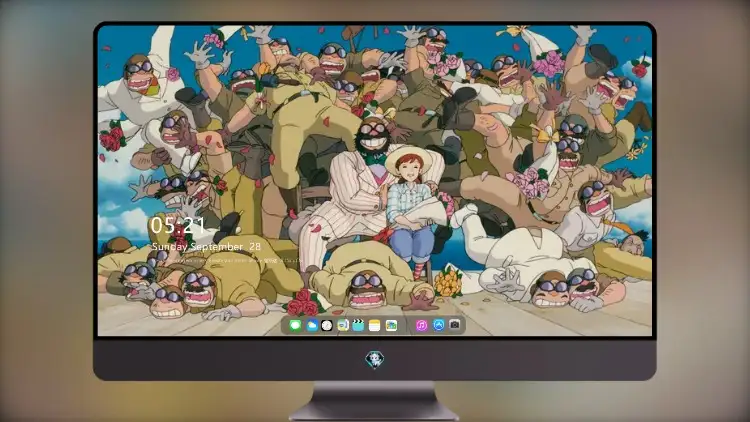The image size is (750, 422).
Task: Click the logo badge on monitor chin
Action: 375,359
